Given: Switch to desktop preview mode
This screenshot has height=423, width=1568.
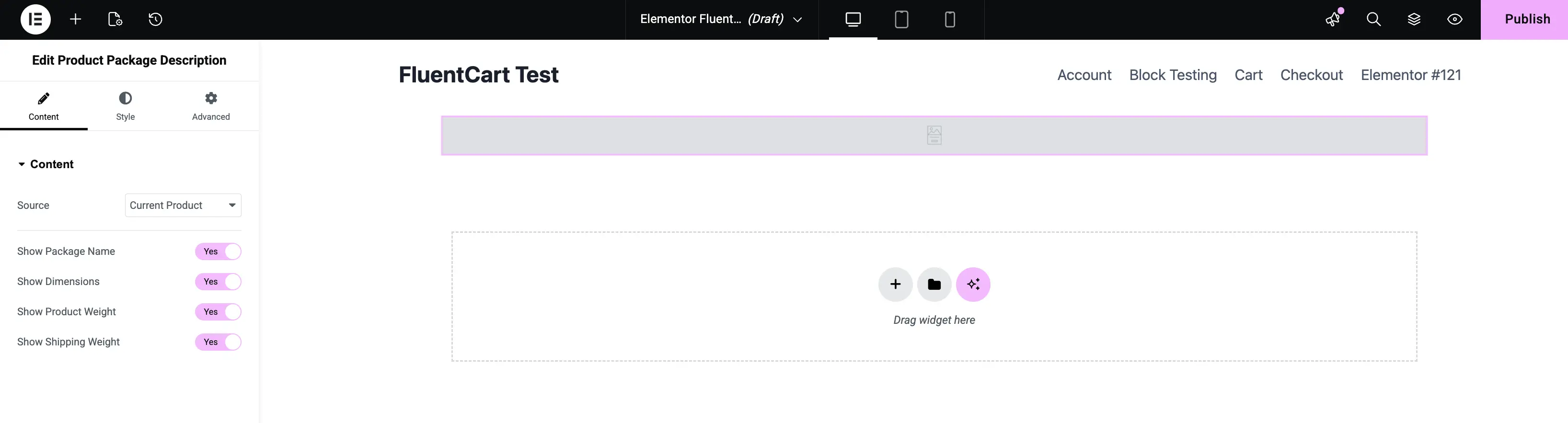Looking at the screenshot, I should pos(853,20).
